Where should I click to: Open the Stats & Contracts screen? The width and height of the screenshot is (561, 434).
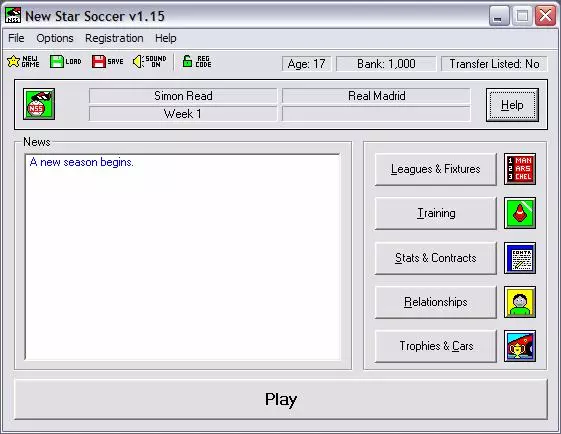(x=435, y=258)
